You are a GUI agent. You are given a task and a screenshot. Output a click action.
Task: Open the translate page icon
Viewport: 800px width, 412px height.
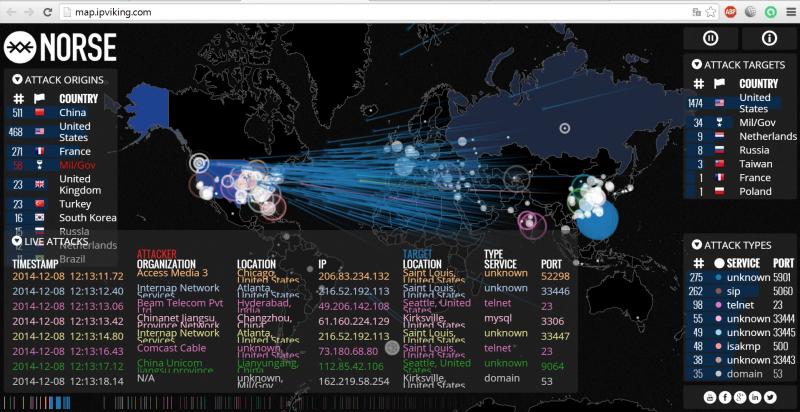(x=696, y=12)
